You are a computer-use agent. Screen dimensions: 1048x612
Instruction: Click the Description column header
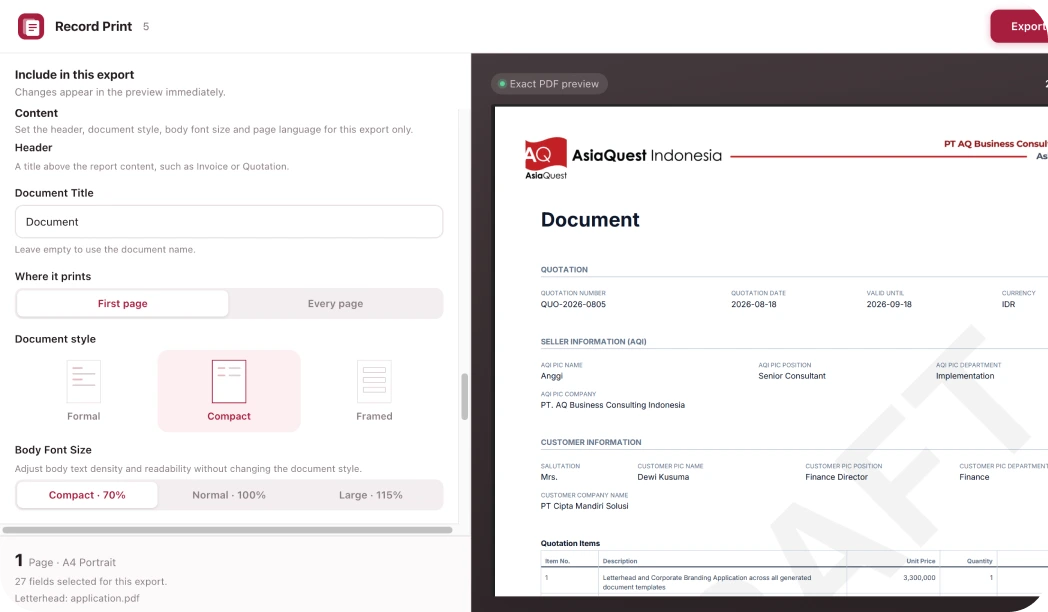click(620, 561)
